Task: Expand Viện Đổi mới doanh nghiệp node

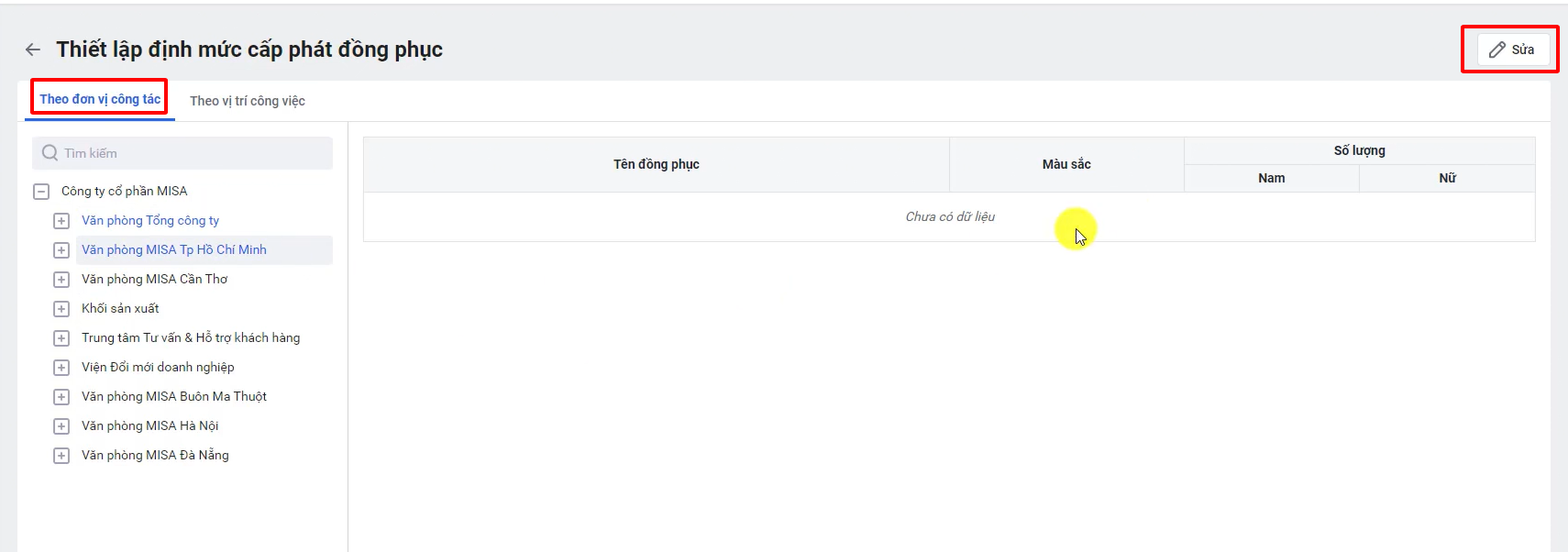Action: click(x=61, y=368)
